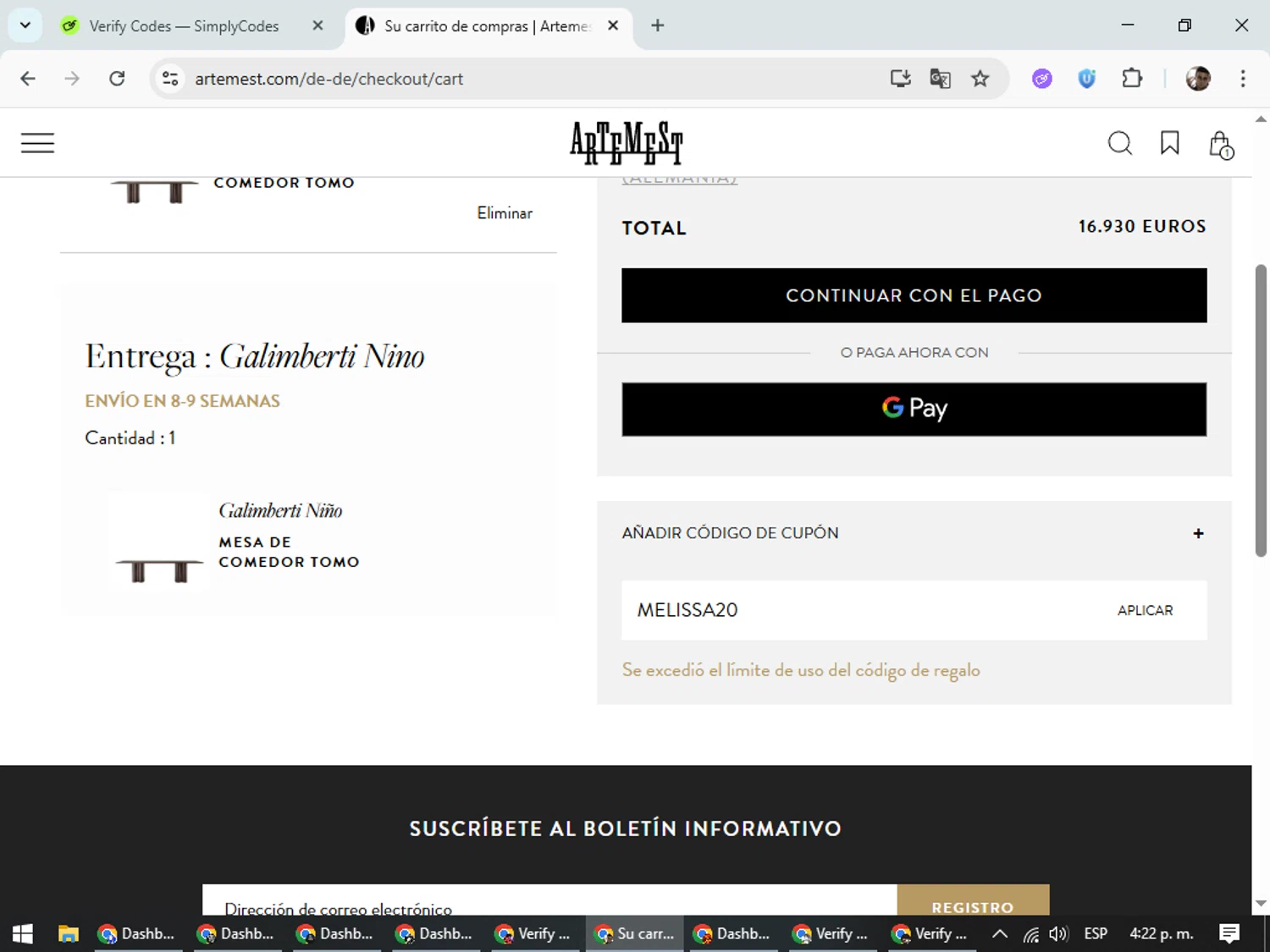This screenshot has height=952, width=1270.
Task: Click the Galimberti Niño product name
Action: click(x=280, y=510)
